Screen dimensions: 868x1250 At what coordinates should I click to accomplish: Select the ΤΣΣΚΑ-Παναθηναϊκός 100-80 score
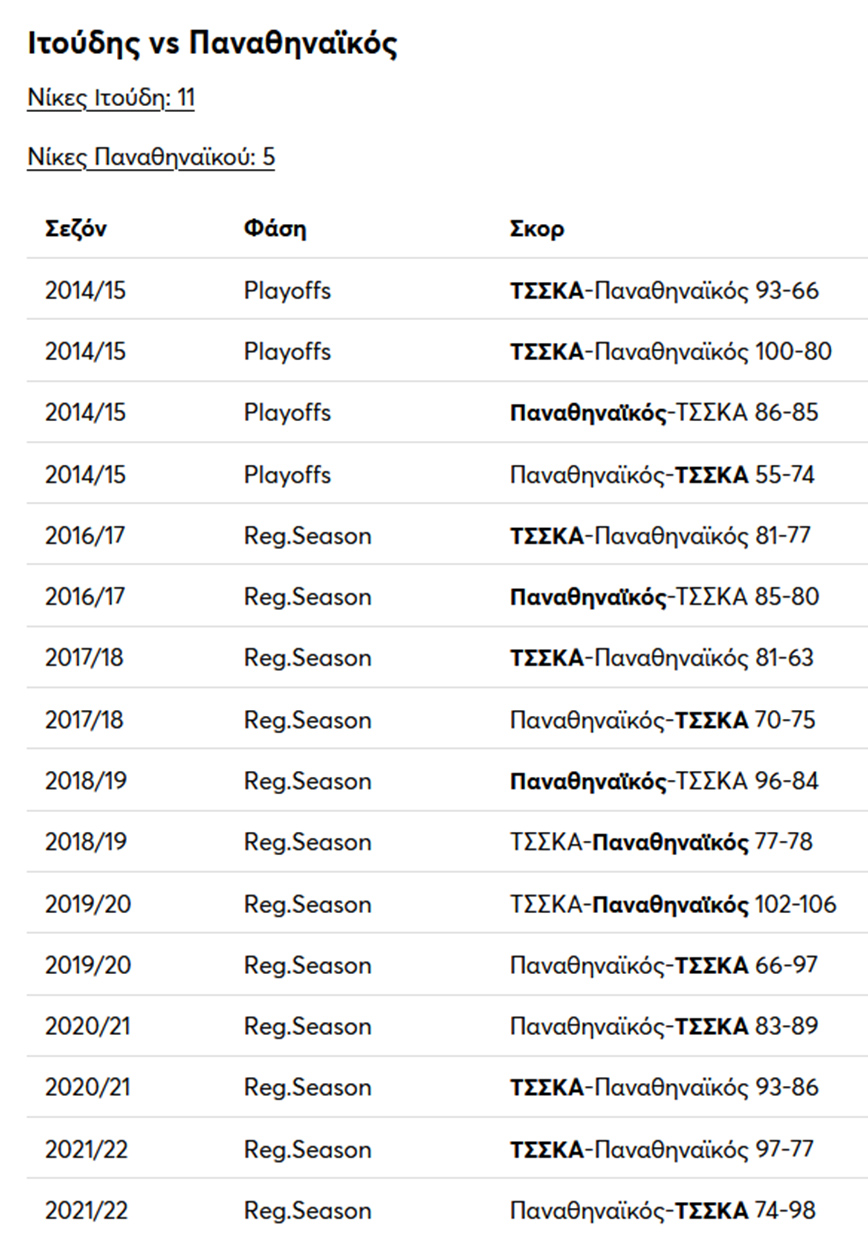(x=670, y=352)
